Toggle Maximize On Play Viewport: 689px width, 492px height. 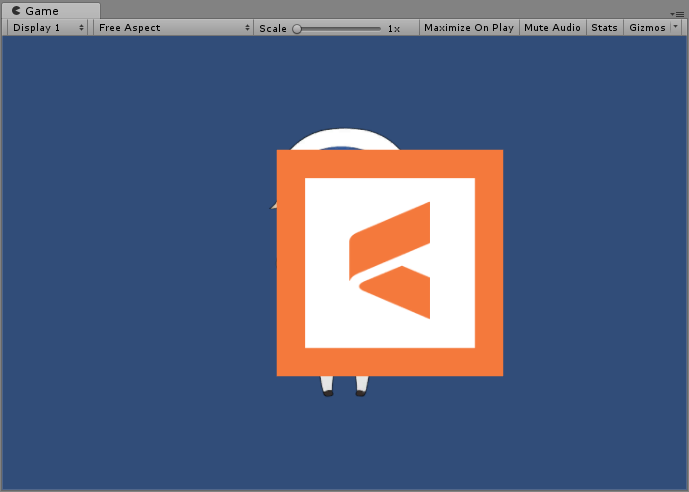point(469,28)
